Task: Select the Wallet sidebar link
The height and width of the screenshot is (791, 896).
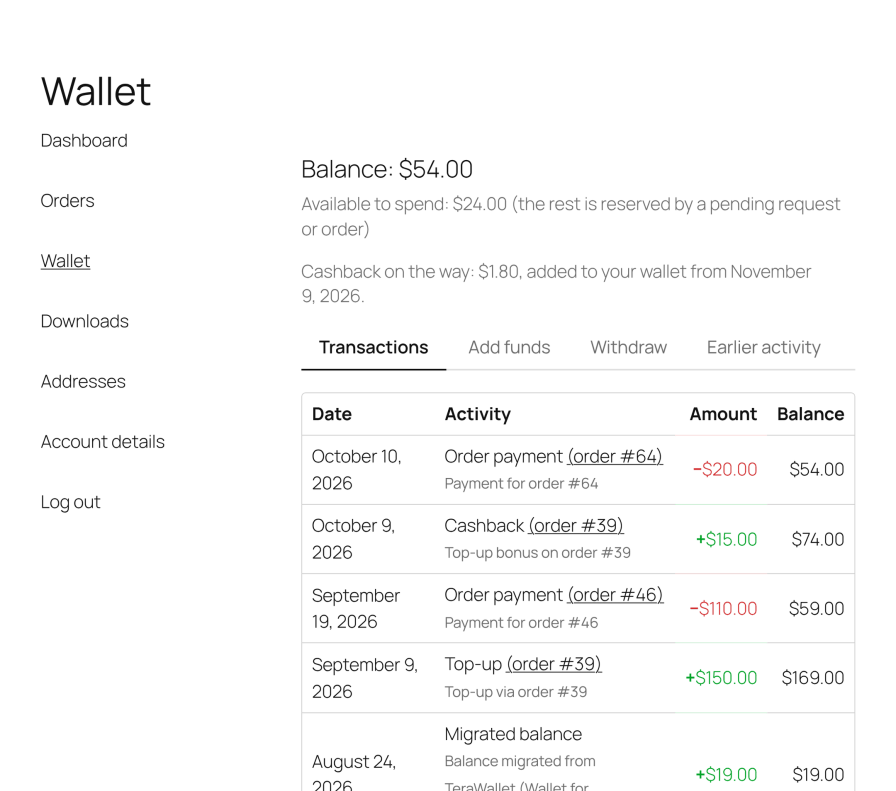Action: coord(65,261)
